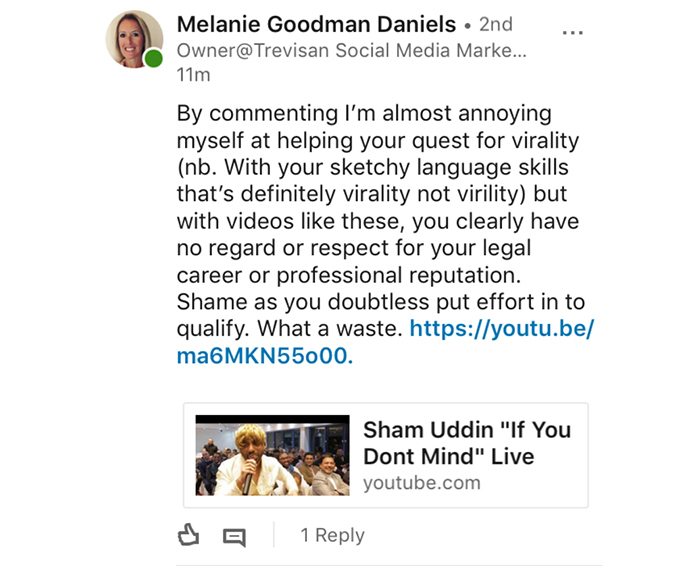Open the three-dot options menu on the comment
The height and width of the screenshot is (566, 700).
[573, 33]
